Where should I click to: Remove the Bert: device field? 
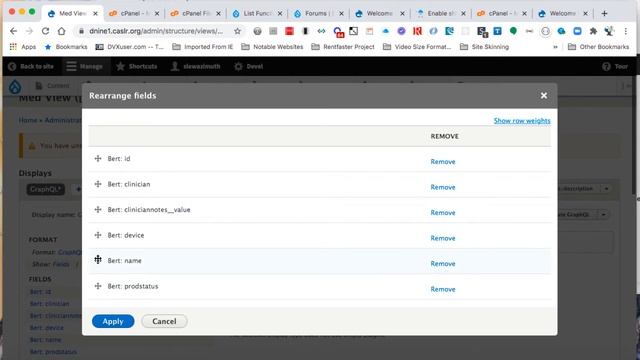coord(443,238)
